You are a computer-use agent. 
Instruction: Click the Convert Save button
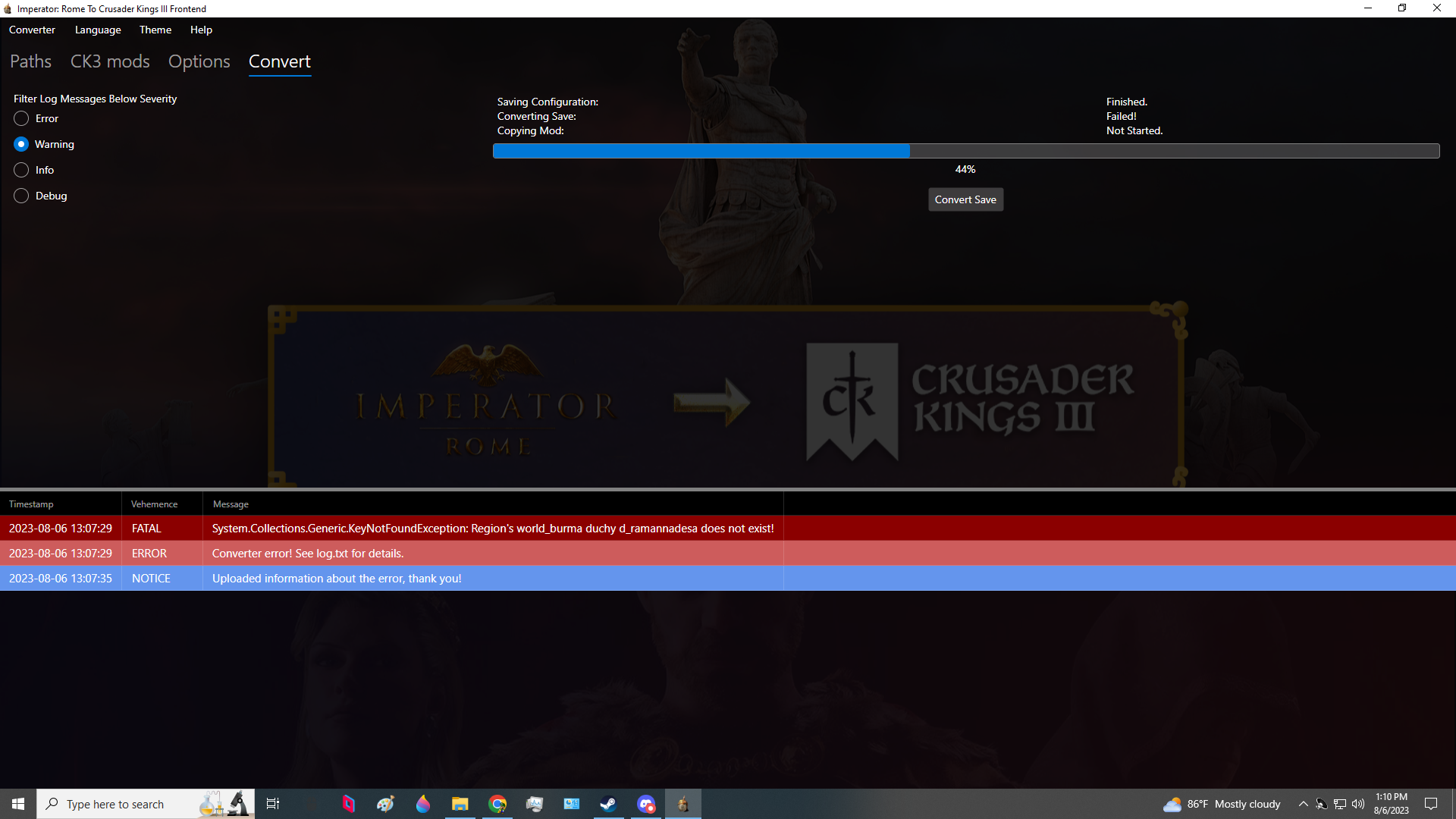[965, 199]
